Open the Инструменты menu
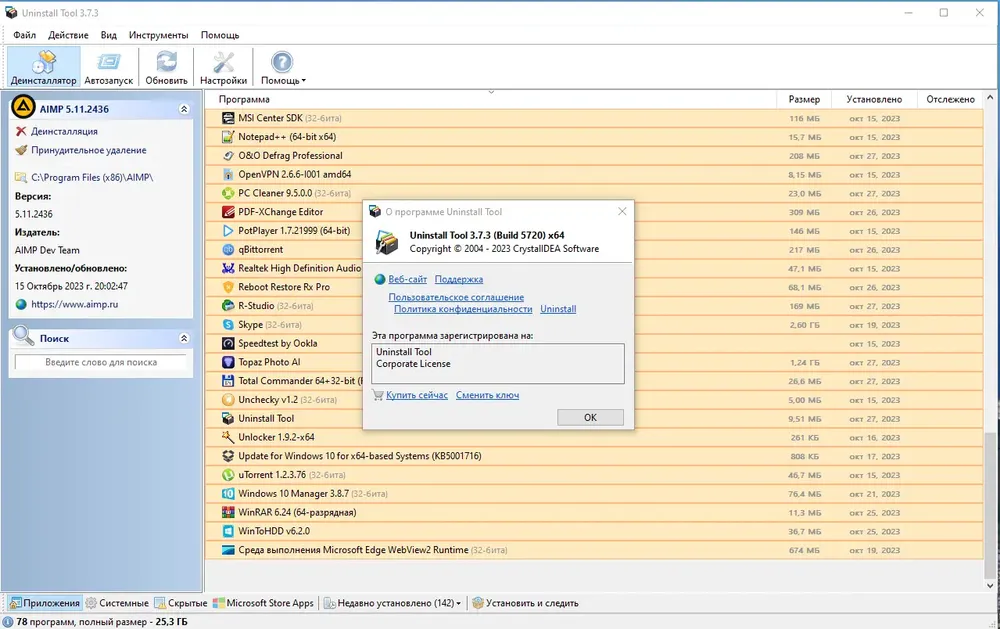The height and width of the screenshot is (629, 1000). tap(158, 35)
